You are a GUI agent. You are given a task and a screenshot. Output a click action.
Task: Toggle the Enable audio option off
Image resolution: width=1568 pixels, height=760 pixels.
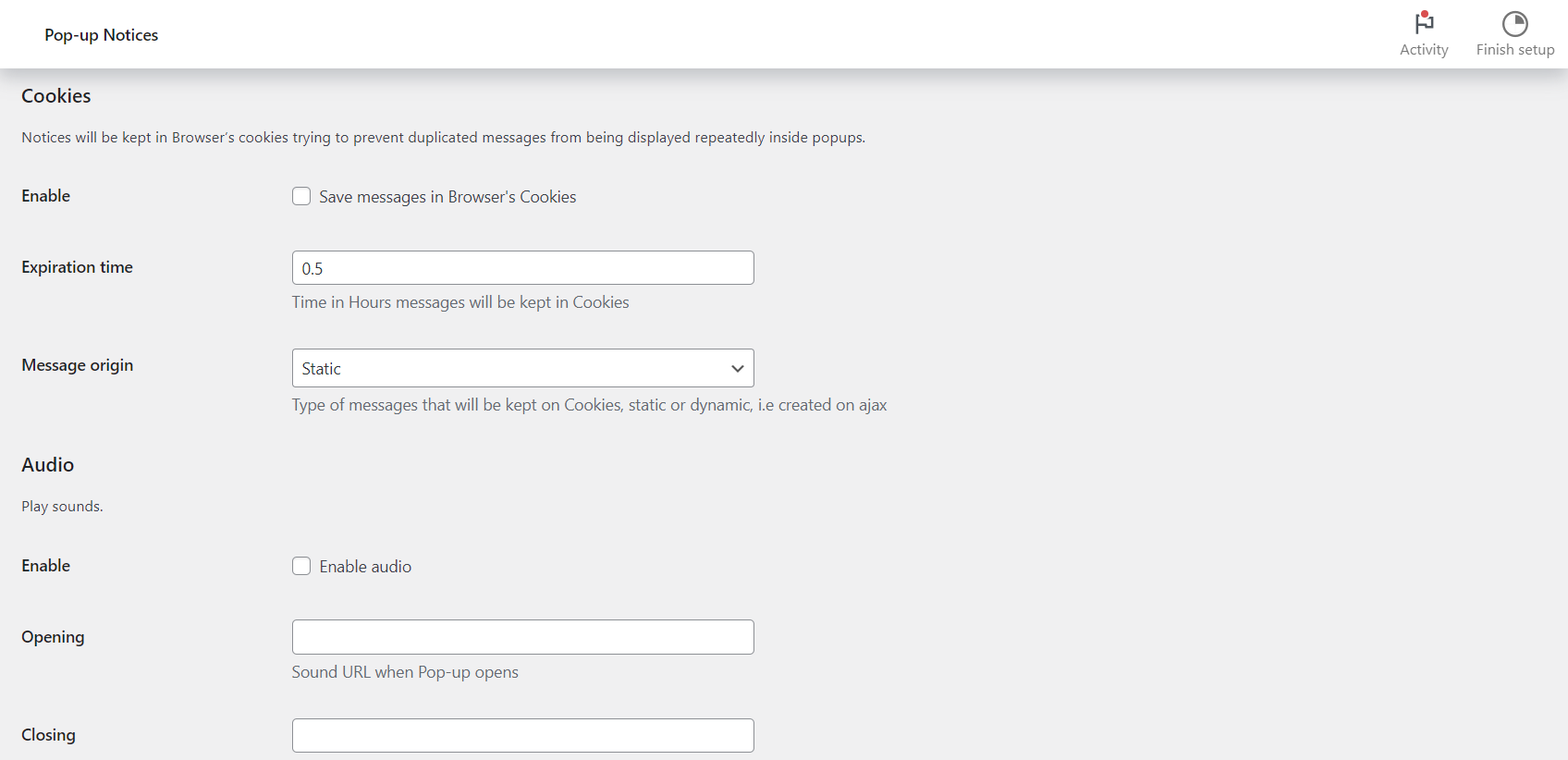301,566
